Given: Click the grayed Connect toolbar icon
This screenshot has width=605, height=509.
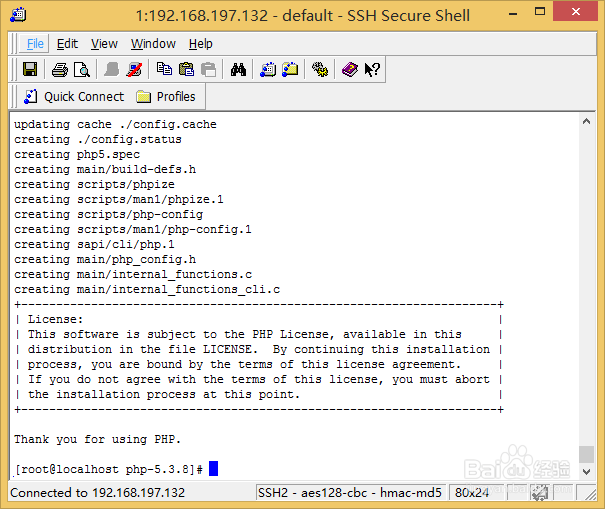Looking at the screenshot, I should pyautogui.click(x=112, y=70).
